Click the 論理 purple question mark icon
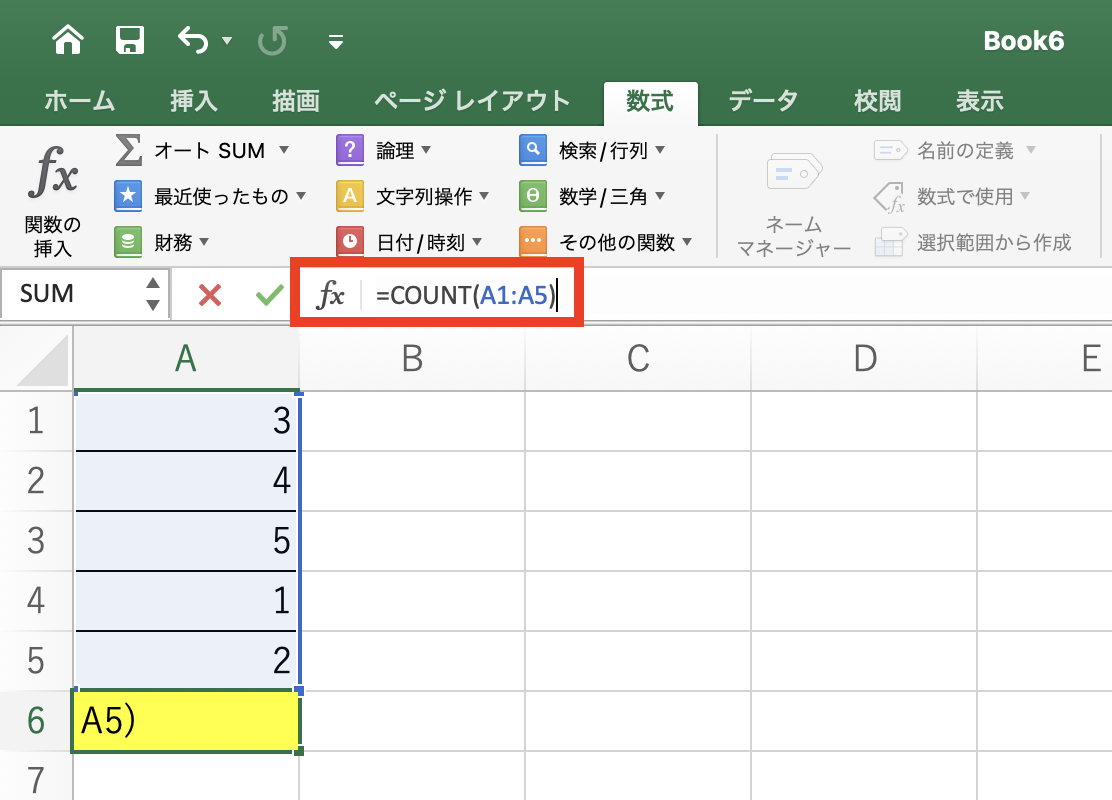Viewport: 1112px width, 800px height. coord(350,150)
